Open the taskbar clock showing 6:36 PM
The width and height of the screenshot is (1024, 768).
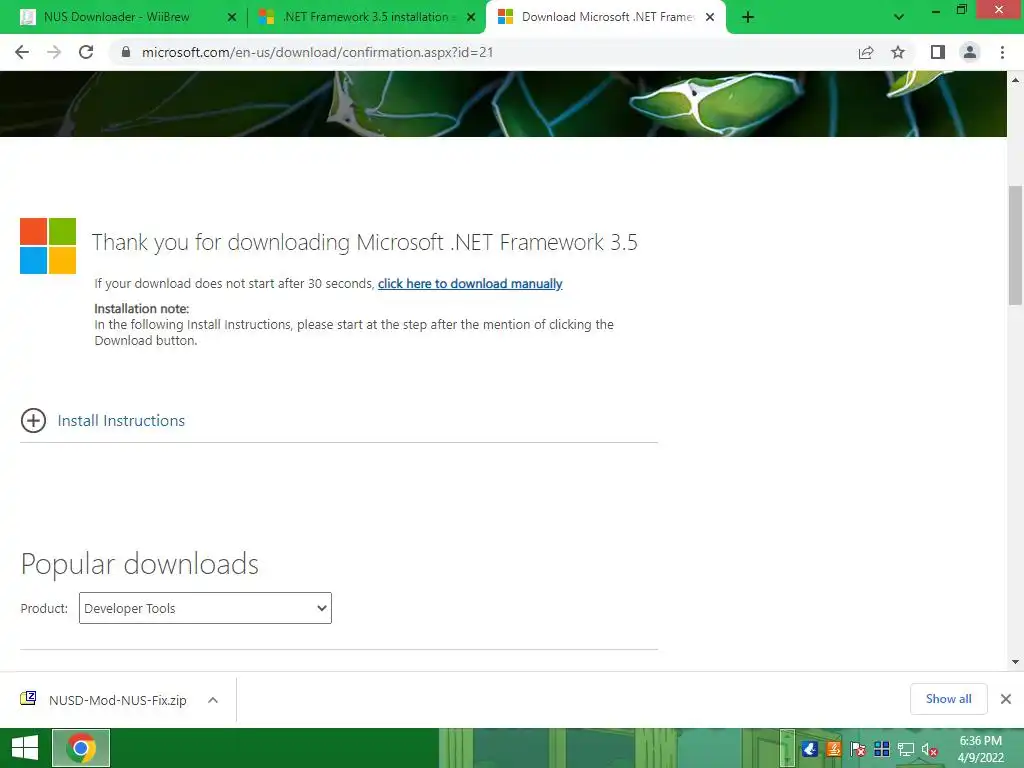(x=980, y=749)
